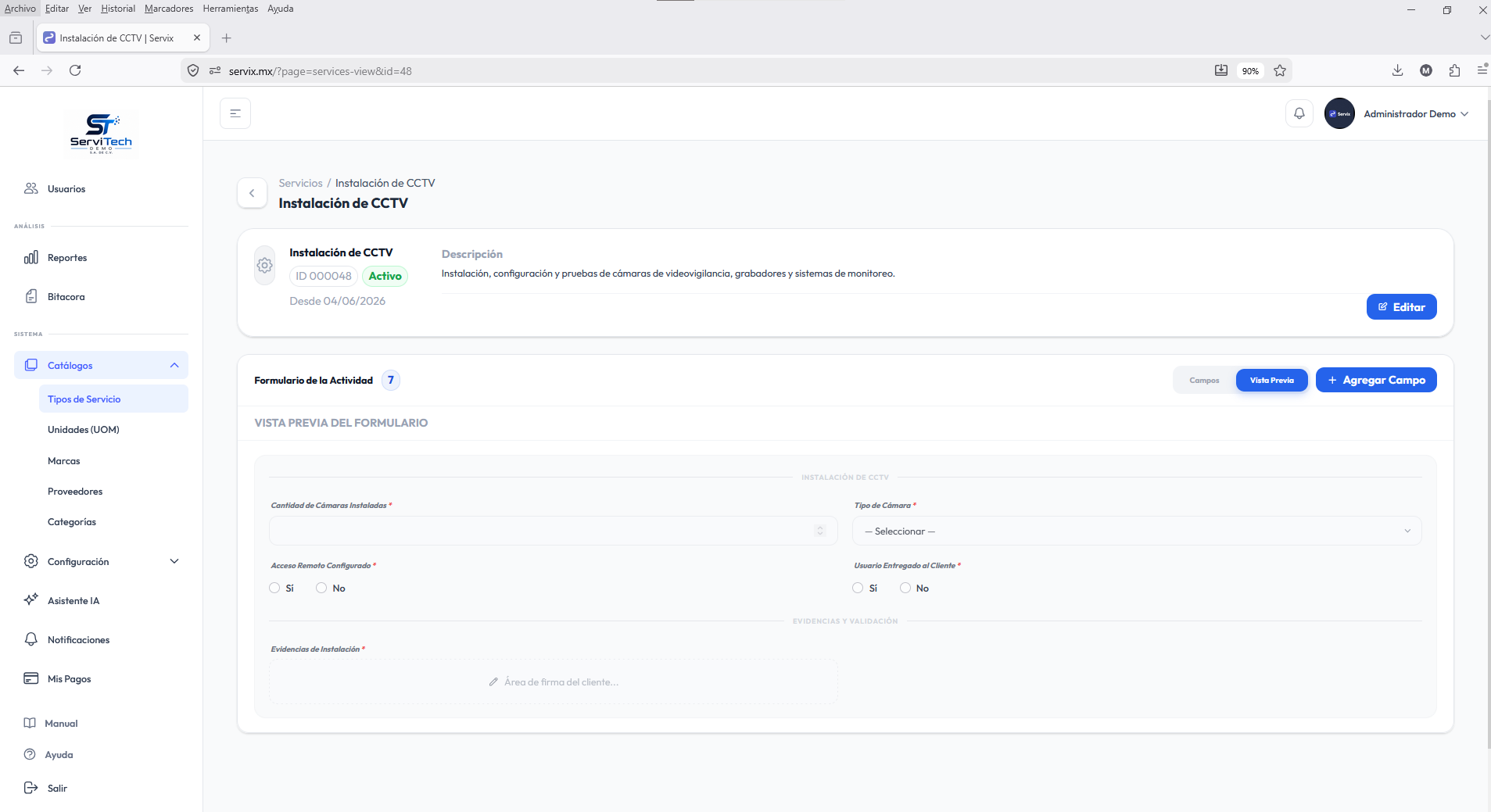This screenshot has width=1491, height=812.
Task: Click the Administrador Demo avatar
Action: 1339,113
